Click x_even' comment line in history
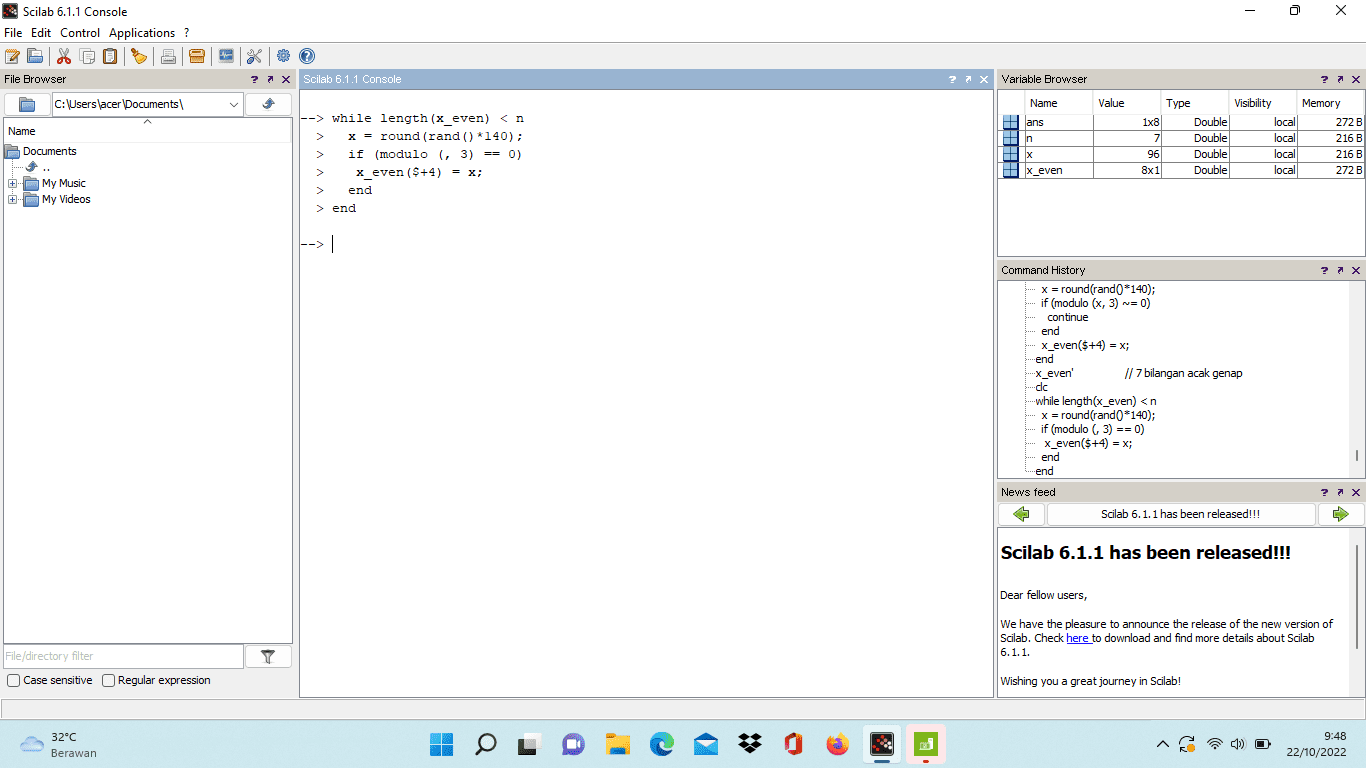Screen dimensions: 1366x768 (1139, 373)
